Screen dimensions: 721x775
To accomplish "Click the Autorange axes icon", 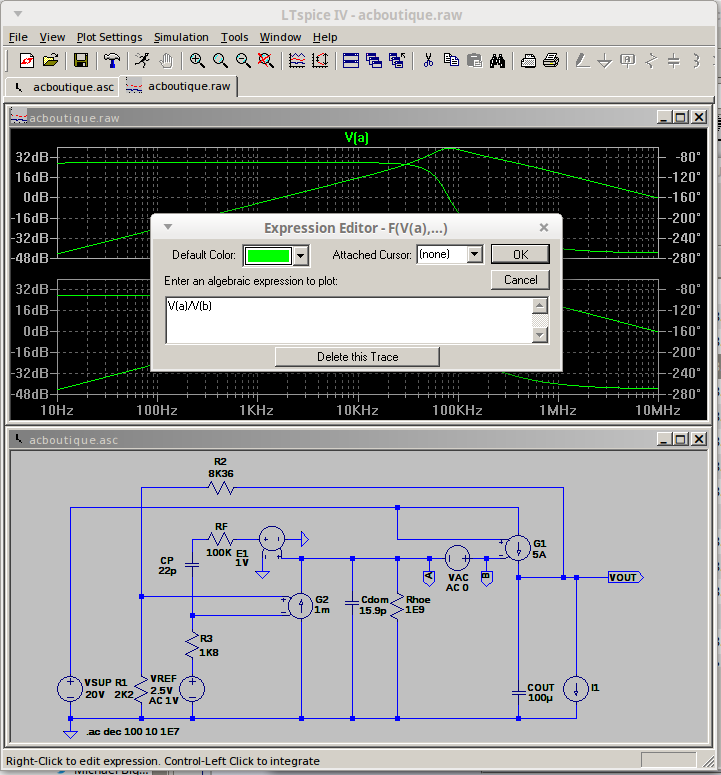I will (x=320, y=61).
